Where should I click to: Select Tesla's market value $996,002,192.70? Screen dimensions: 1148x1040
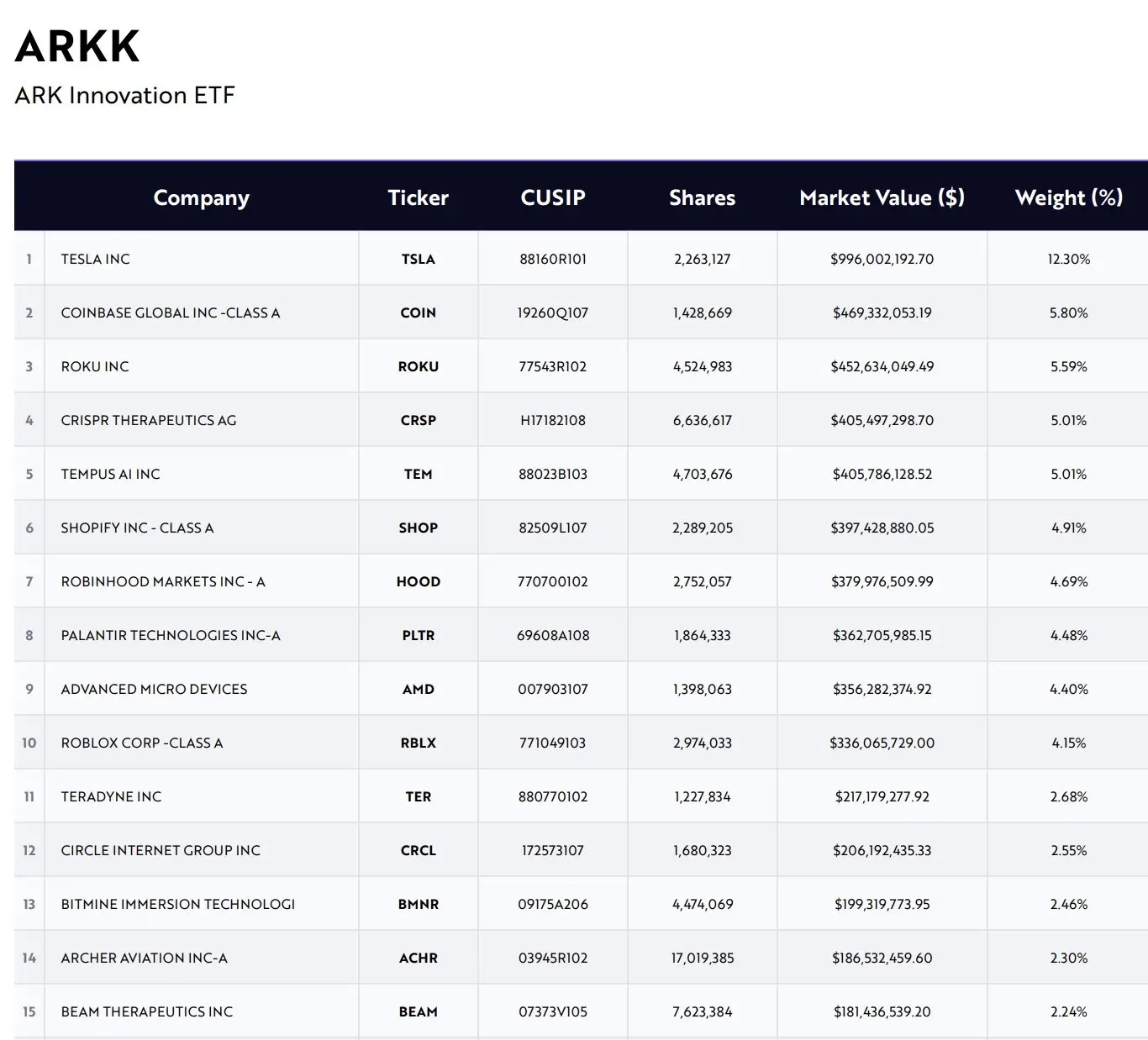pos(882,259)
